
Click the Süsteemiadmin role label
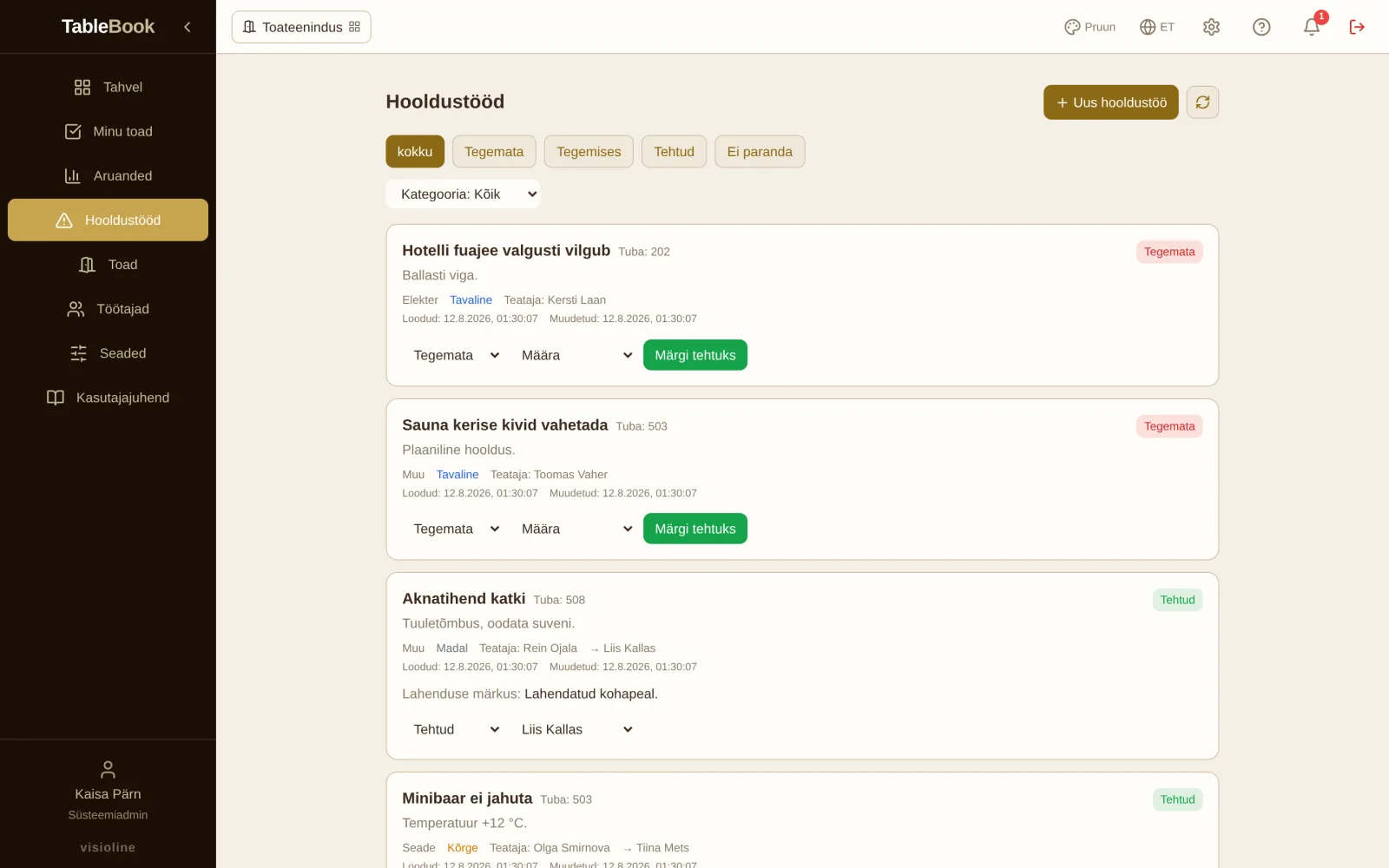[108, 815]
